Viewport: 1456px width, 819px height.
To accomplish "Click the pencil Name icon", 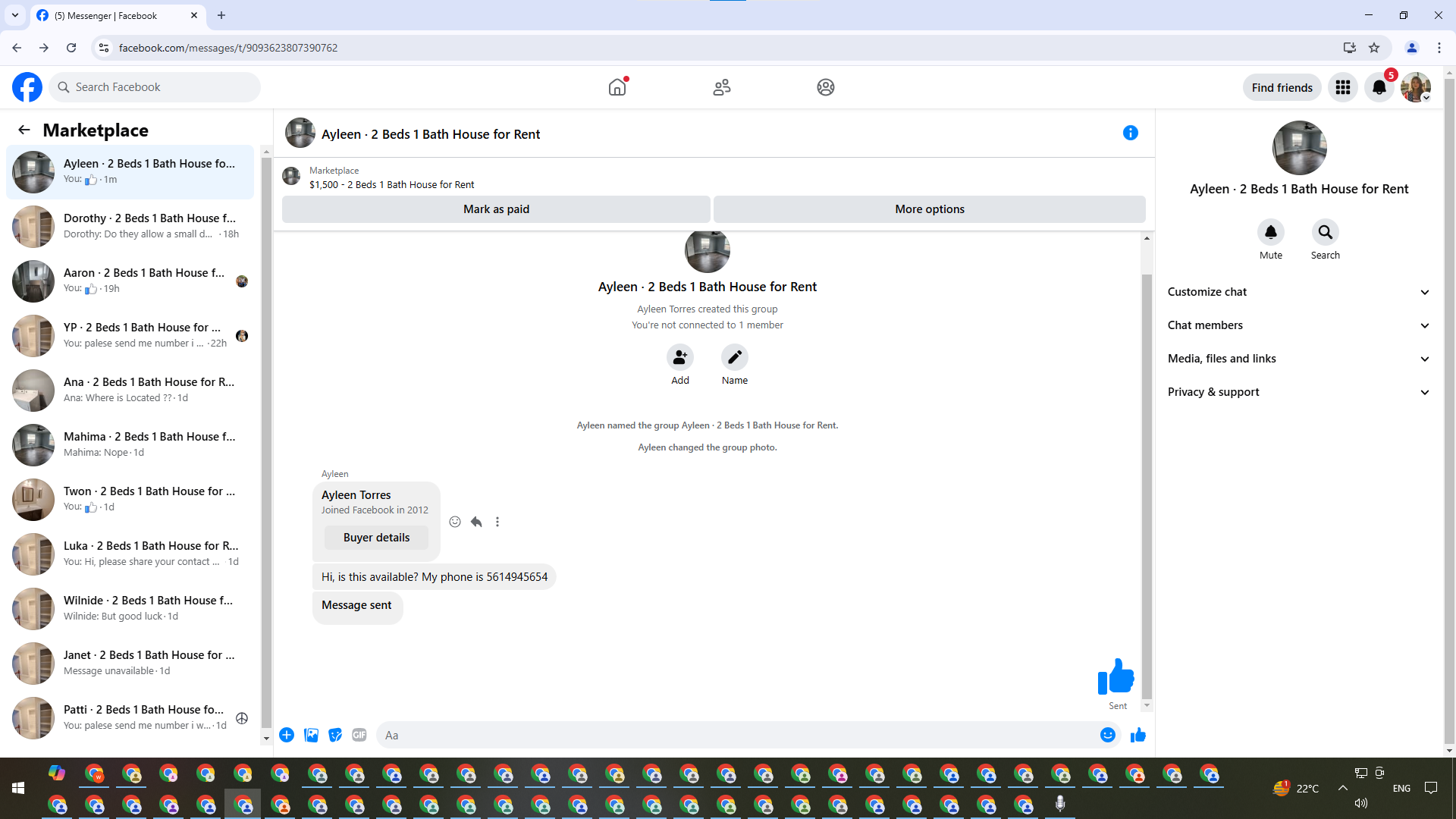I will (x=734, y=357).
